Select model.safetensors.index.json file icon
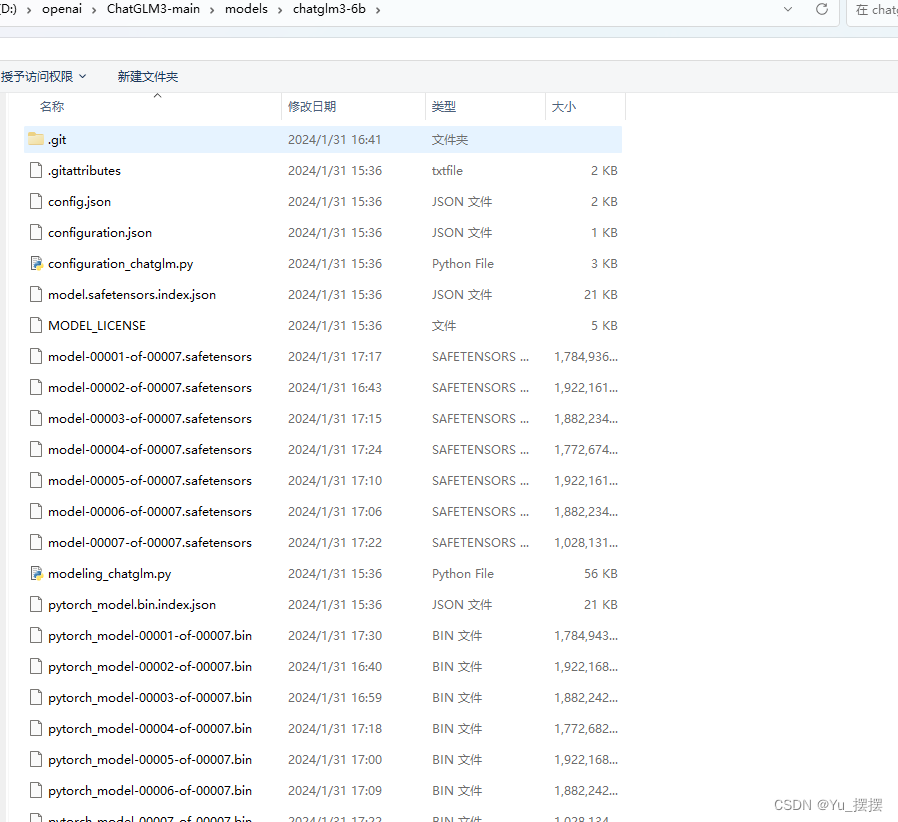 click(36, 294)
